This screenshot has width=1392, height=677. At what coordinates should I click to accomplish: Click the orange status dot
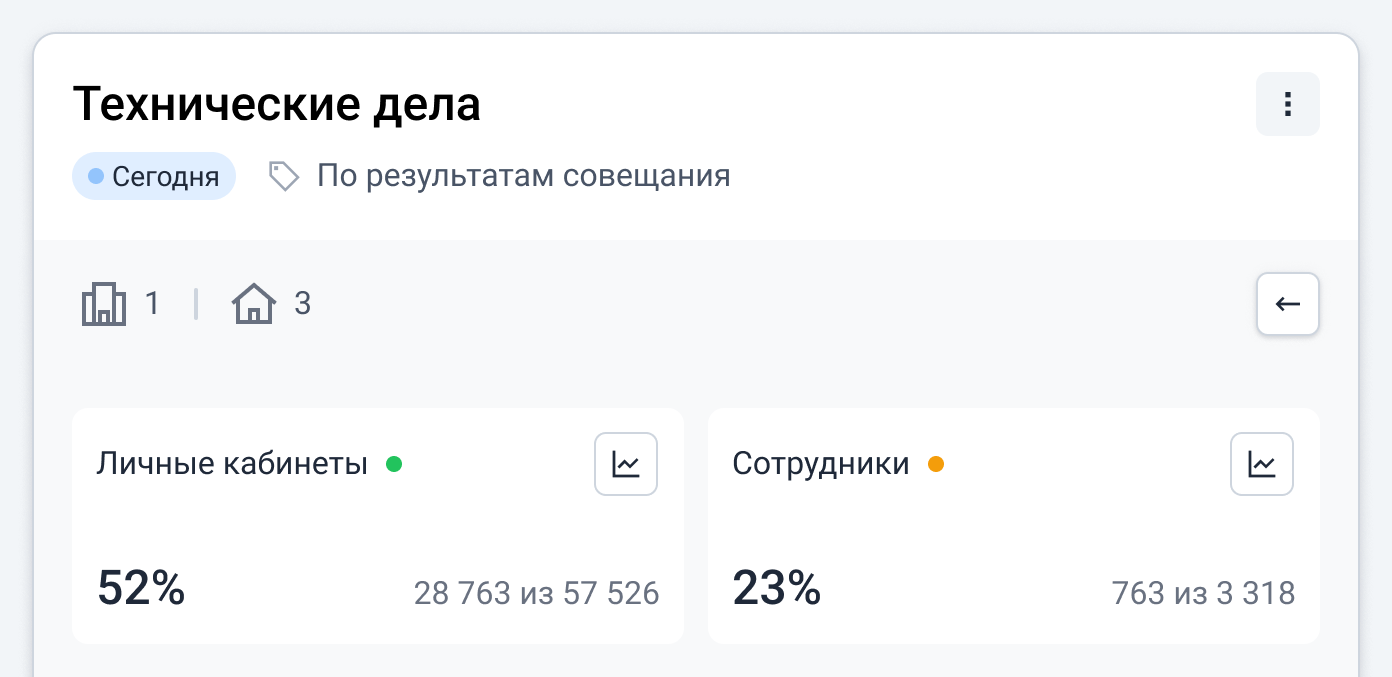pos(936,464)
